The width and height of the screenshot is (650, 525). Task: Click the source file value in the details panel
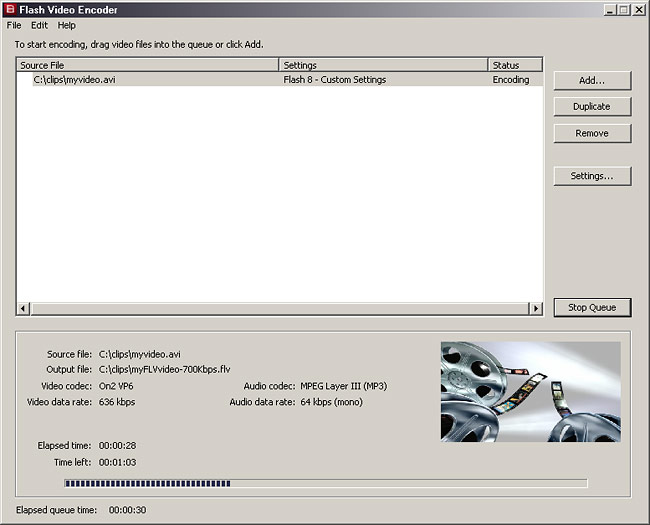coord(139,354)
